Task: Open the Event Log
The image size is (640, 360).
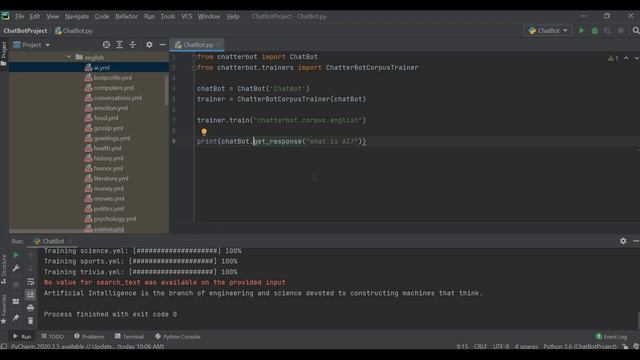Action: [611, 336]
